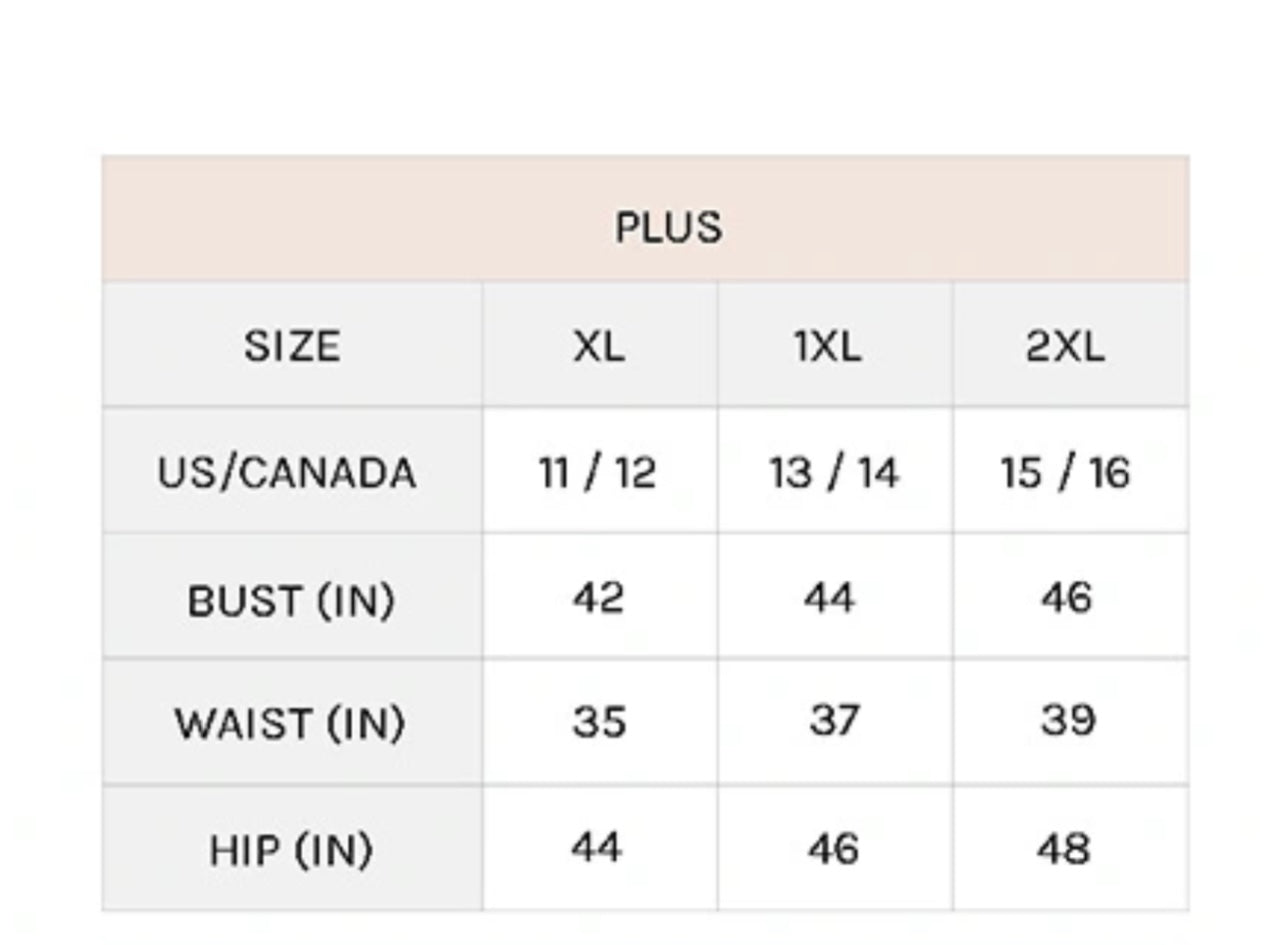Image resolution: width=1284 pixels, height=945 pixels.
Task: Click the HIP (IN) row label
Action: pos(290,850)
